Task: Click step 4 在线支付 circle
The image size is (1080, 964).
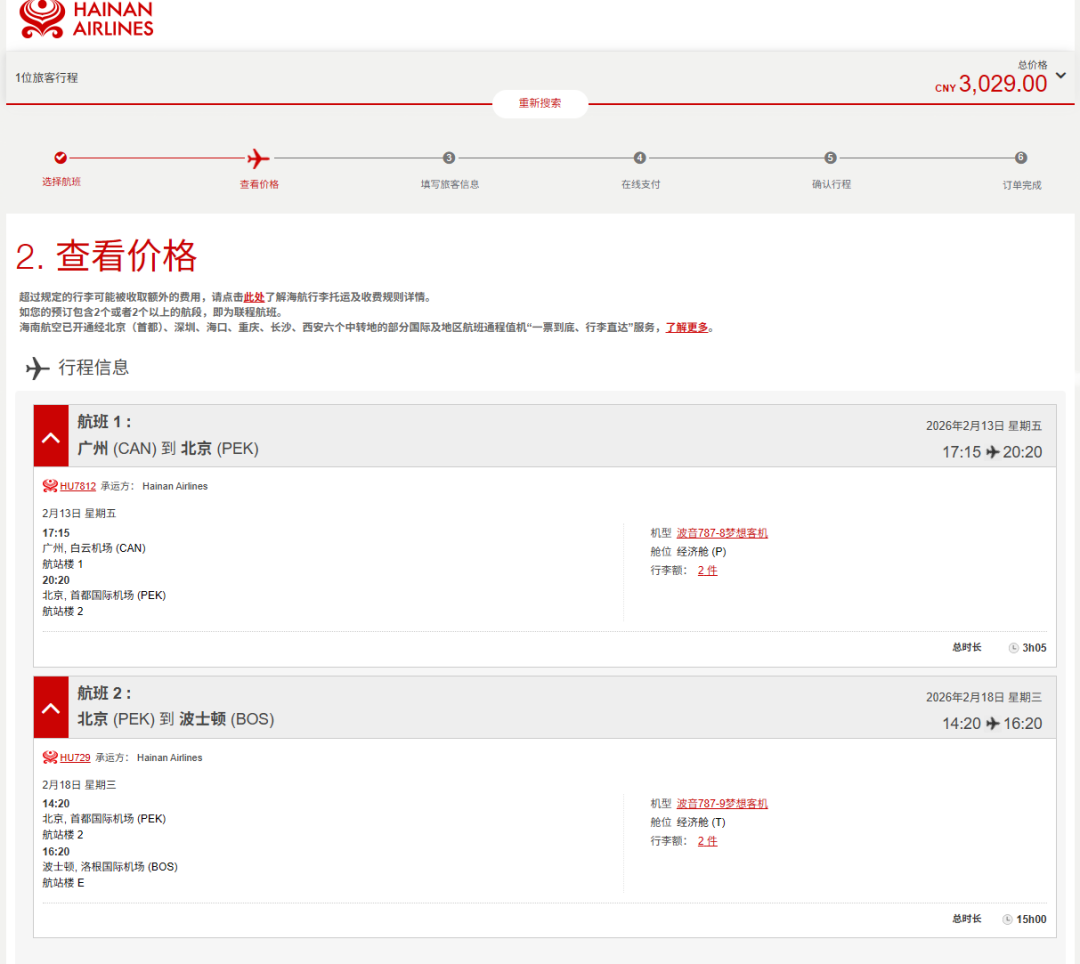Action: coord(640,158)
